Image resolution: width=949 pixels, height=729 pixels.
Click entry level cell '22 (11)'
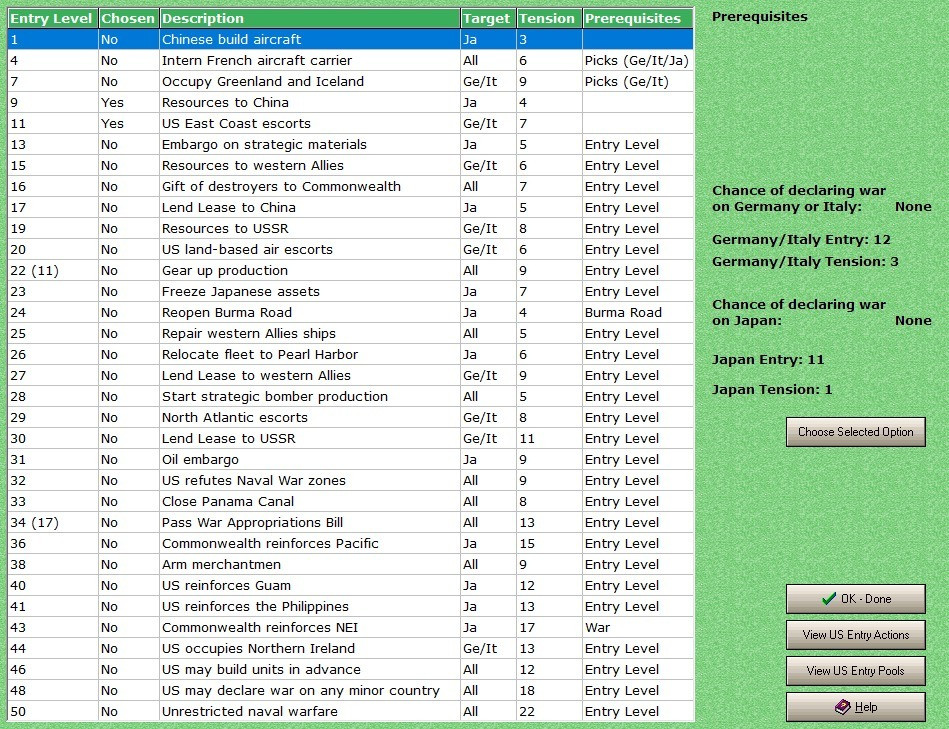click(53, 270)
